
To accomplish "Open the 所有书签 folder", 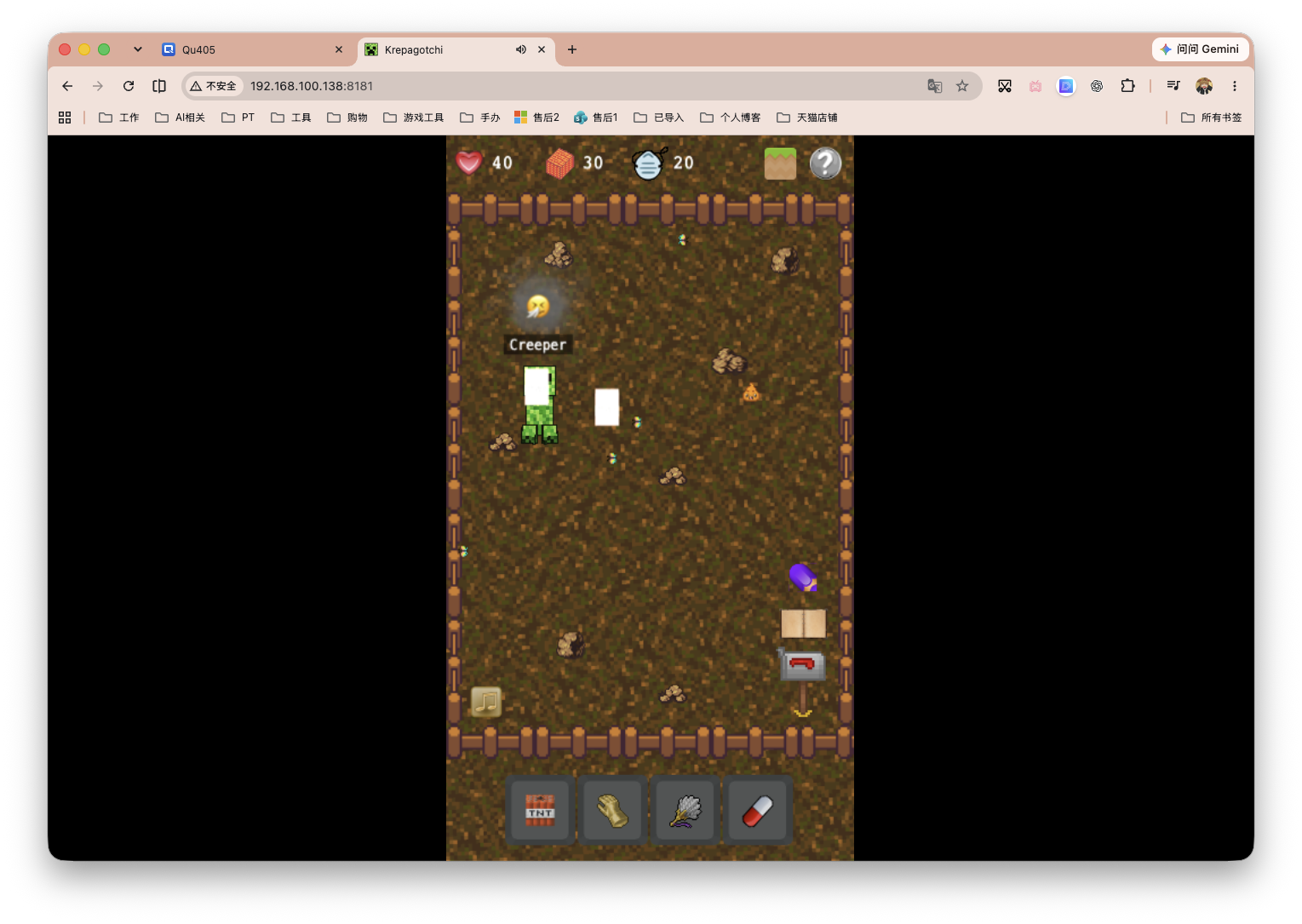I will (x=1212, y=118).
